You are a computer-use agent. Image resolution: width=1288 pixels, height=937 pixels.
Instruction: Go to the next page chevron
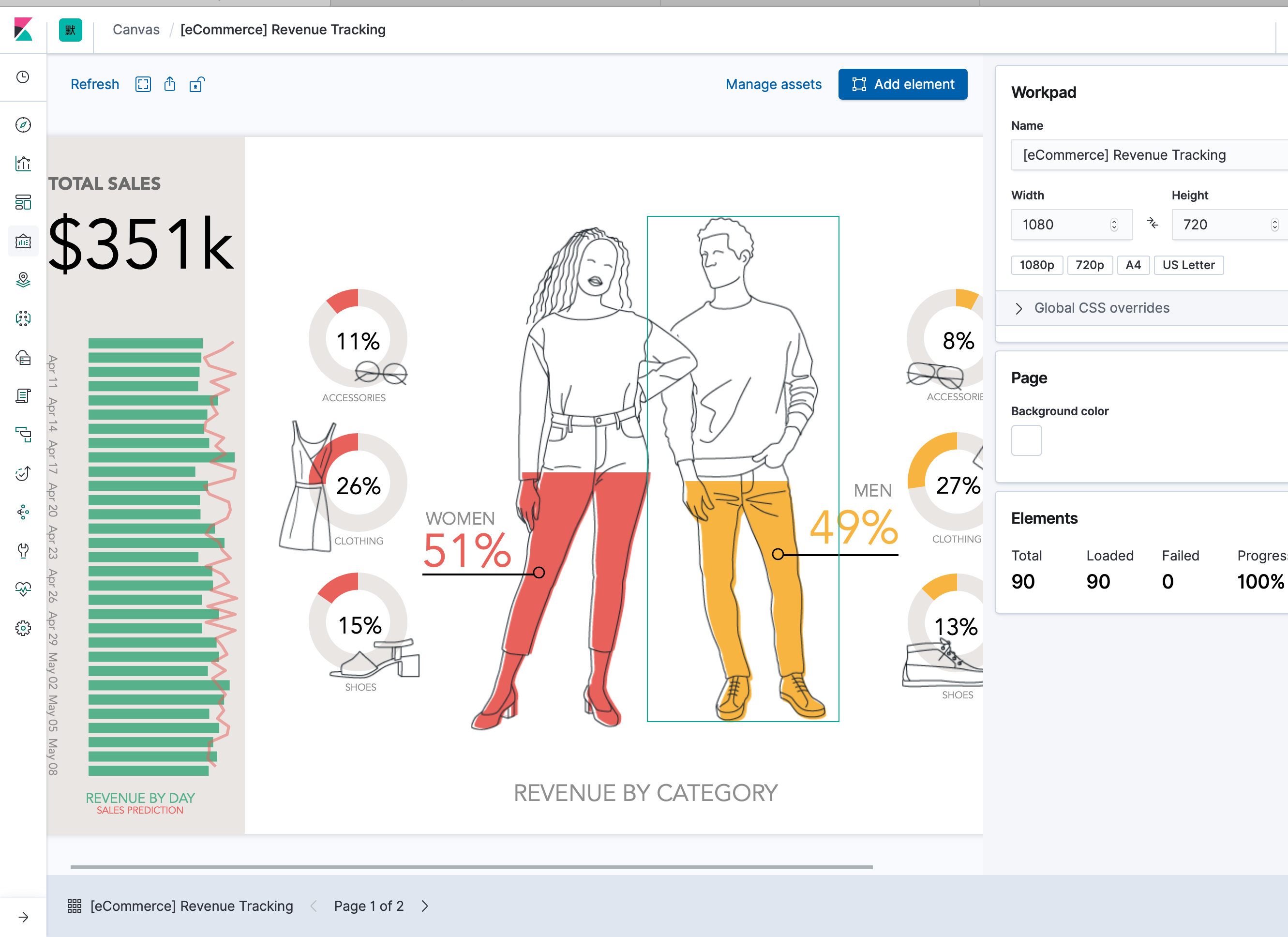(425, 906)
